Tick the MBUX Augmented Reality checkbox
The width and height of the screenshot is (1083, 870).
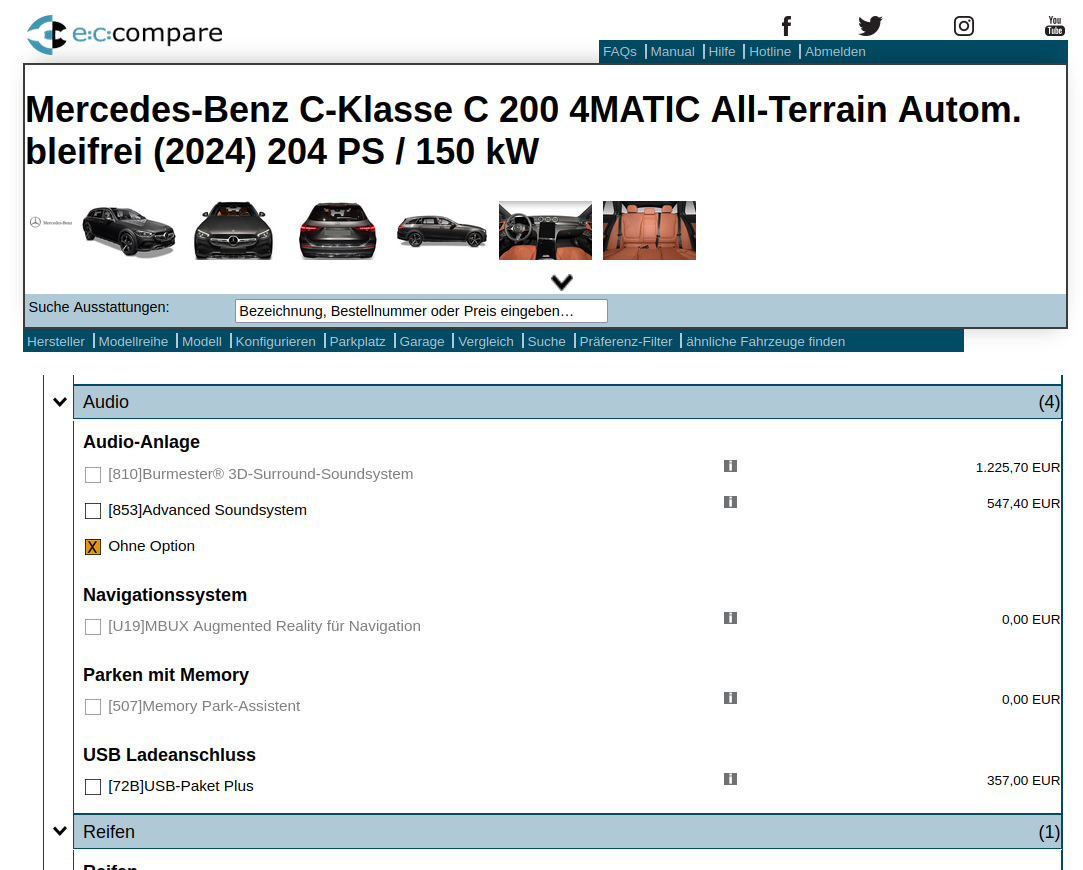pyautogui.click(x=93, y=627)
